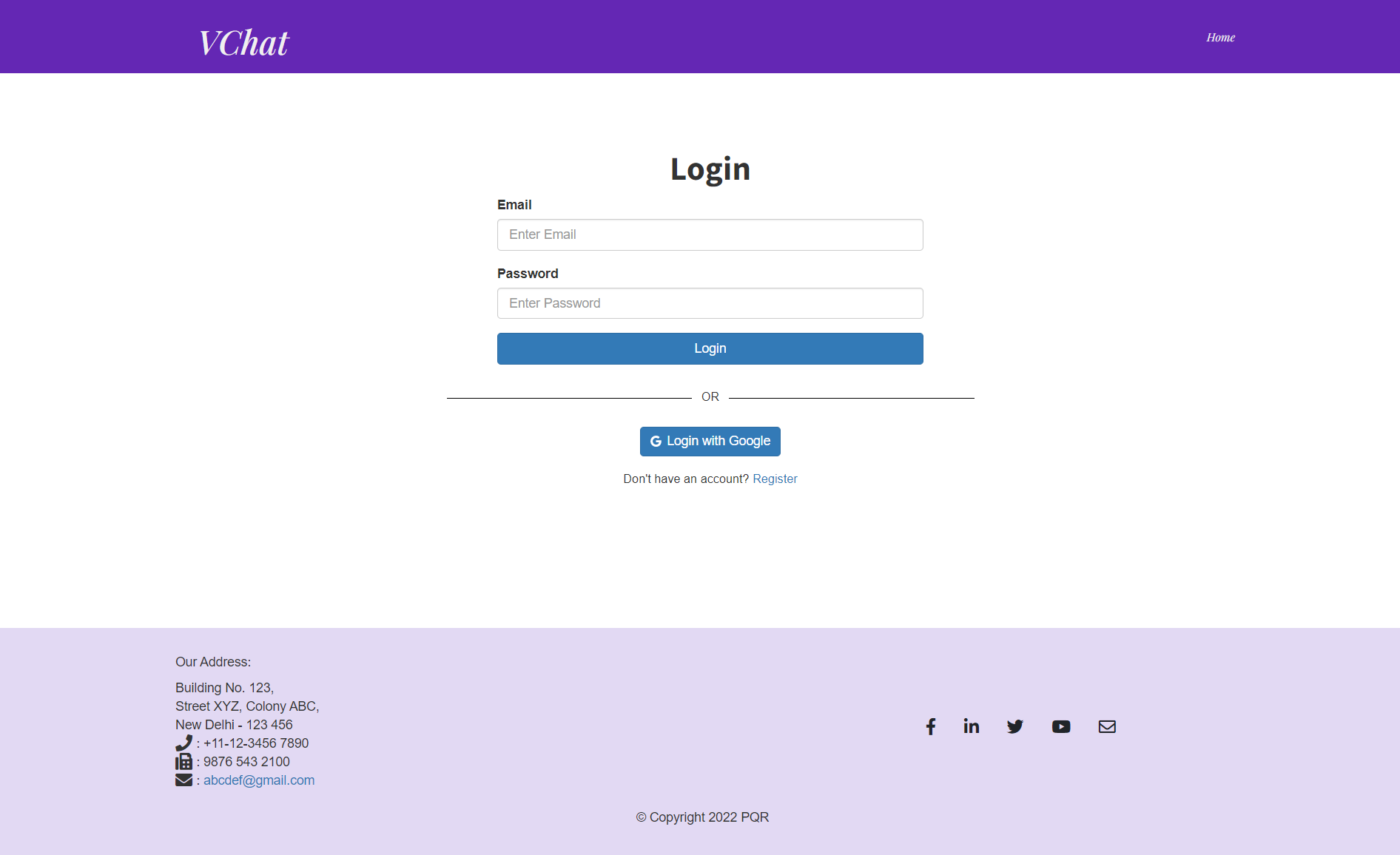Click the envelope icon among social links

point(1107,726)
